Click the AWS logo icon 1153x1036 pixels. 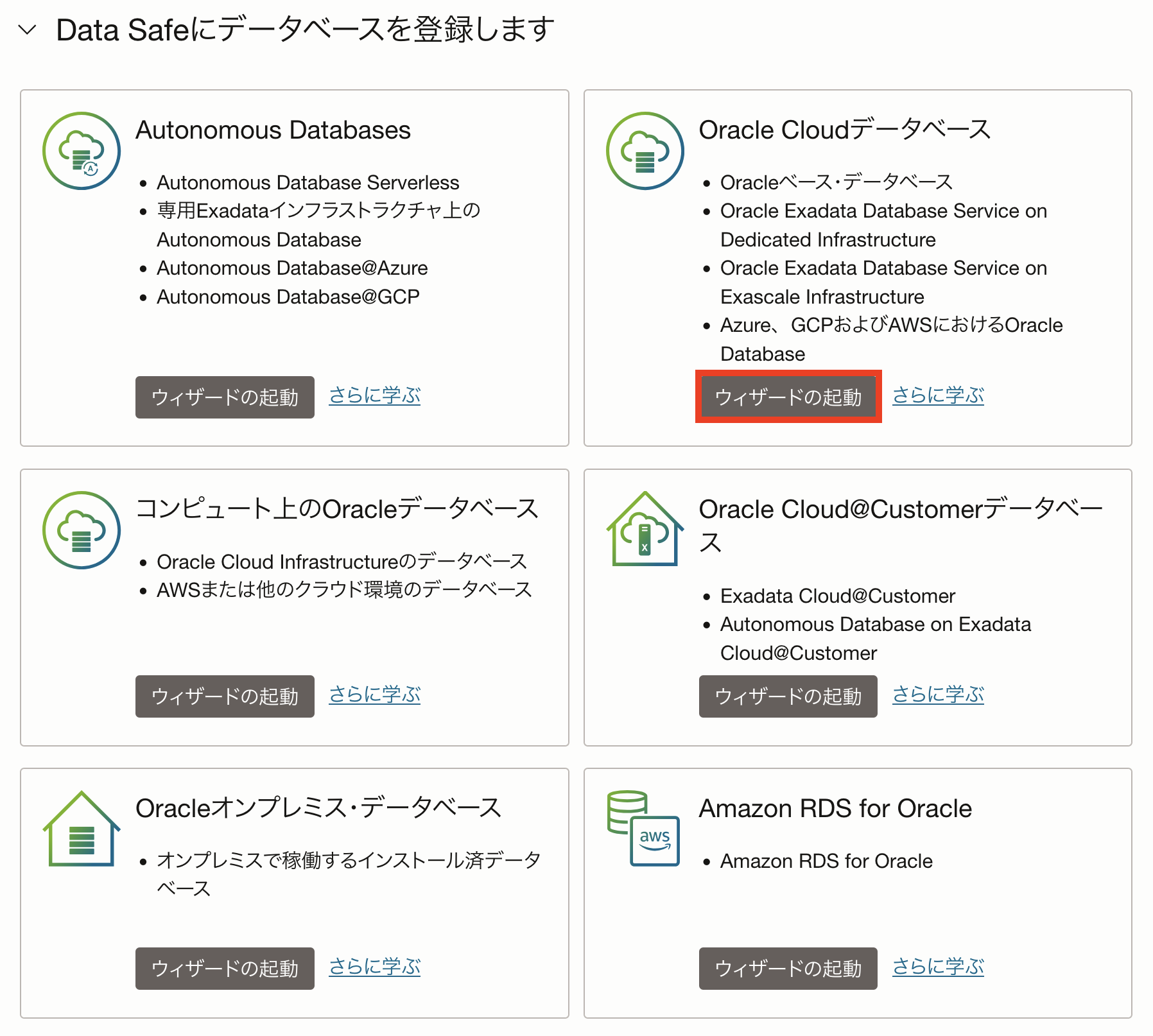click(x=654, y=841)
